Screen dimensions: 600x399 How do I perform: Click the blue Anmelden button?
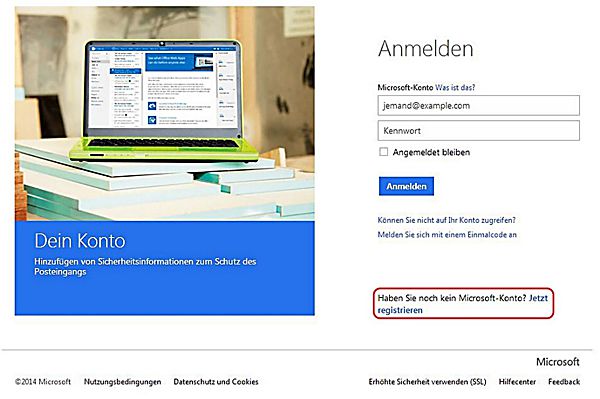point(406,186)
